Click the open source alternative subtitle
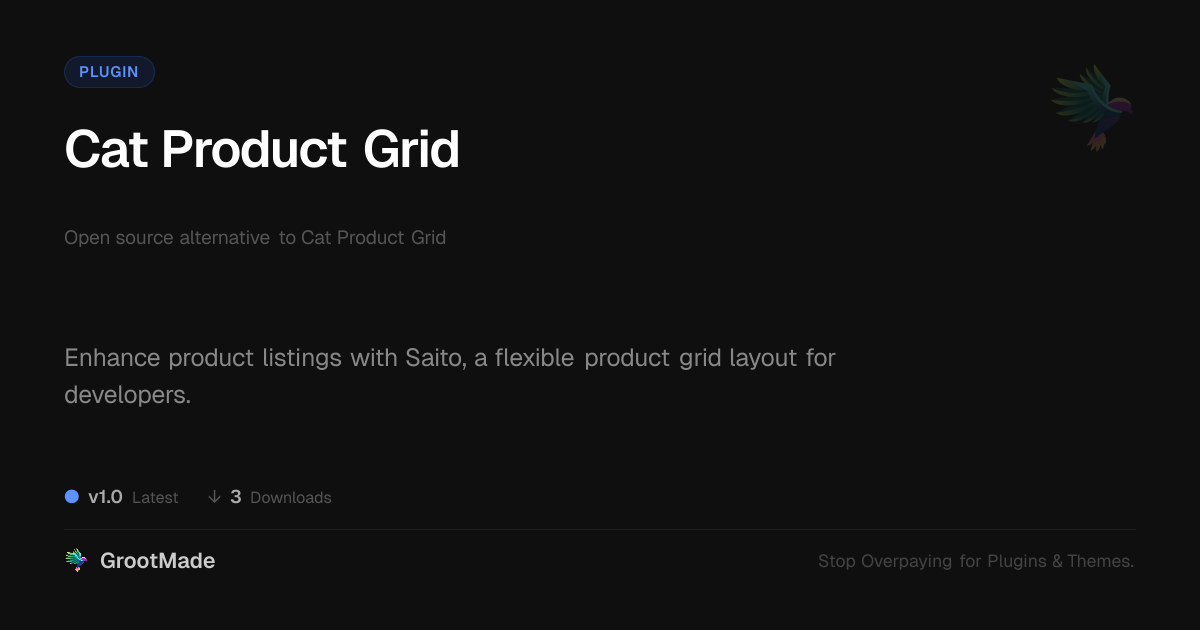Screen dimensions: 1200x630 point(255,238)
